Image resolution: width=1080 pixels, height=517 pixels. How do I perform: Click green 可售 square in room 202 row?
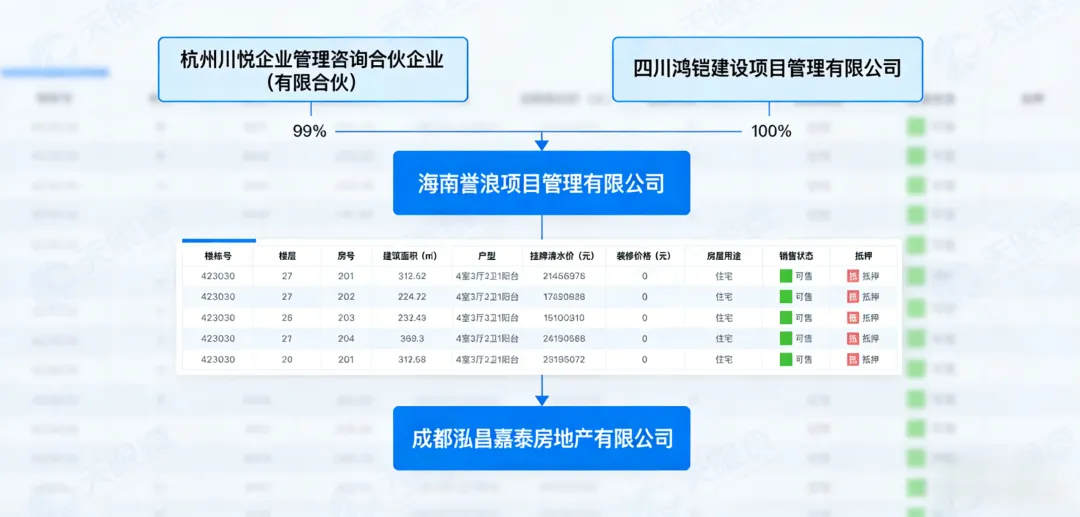coord(786,297)
